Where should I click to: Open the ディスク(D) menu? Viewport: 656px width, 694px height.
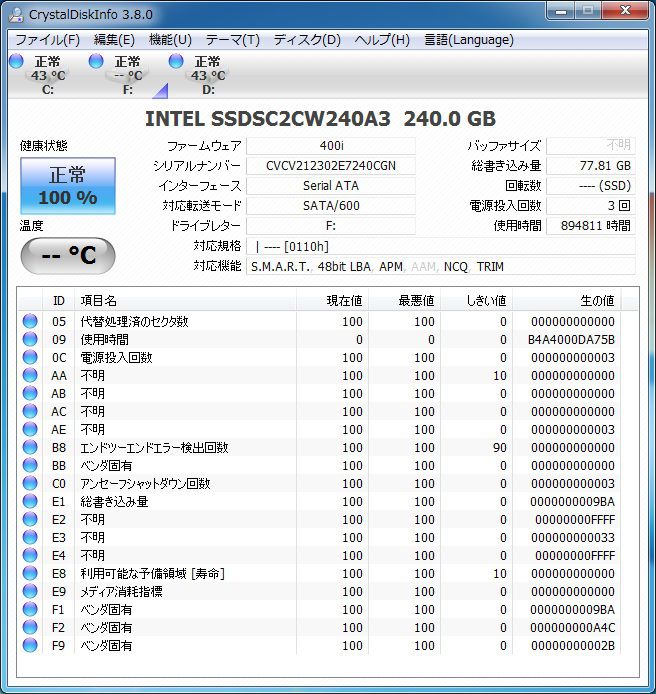tap(307, 40)
